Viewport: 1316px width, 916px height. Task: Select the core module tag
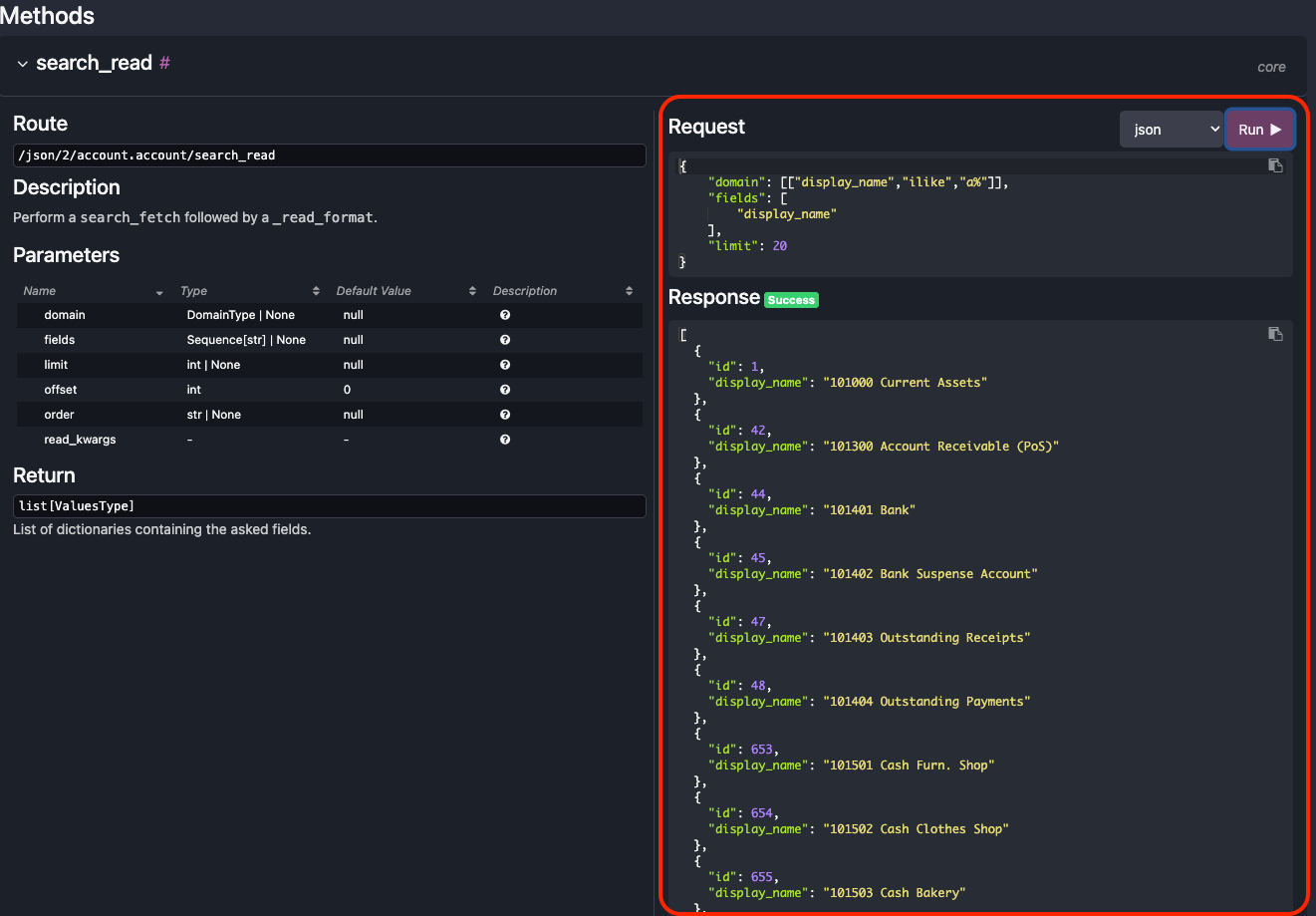click(x=1271, y=67)
